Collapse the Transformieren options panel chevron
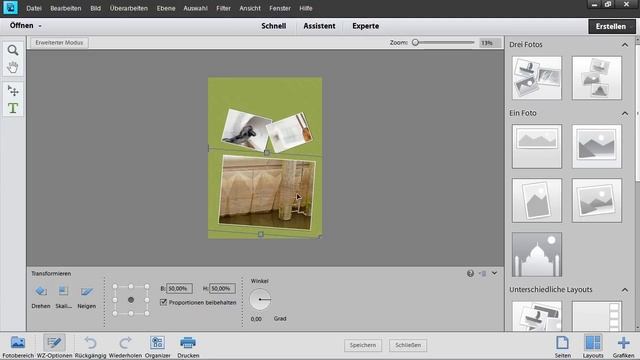The image size is (640, 360). (494, 273)
